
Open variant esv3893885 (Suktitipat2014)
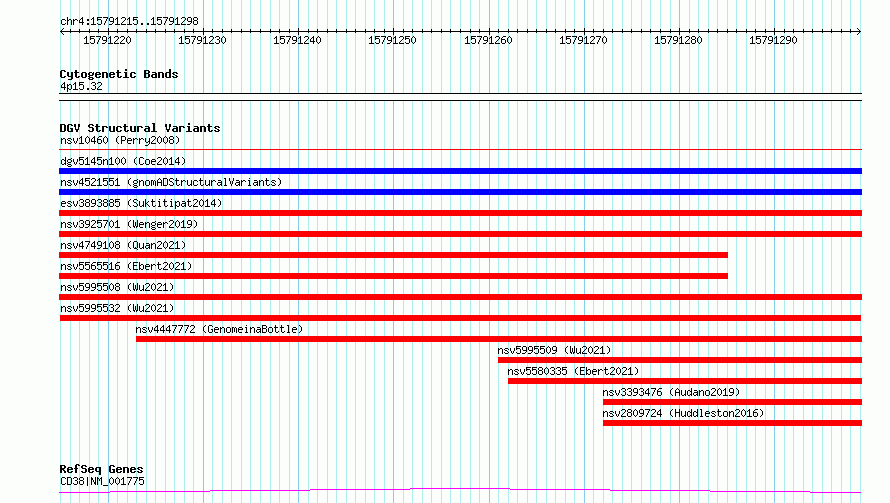click(x=141, y=203)
